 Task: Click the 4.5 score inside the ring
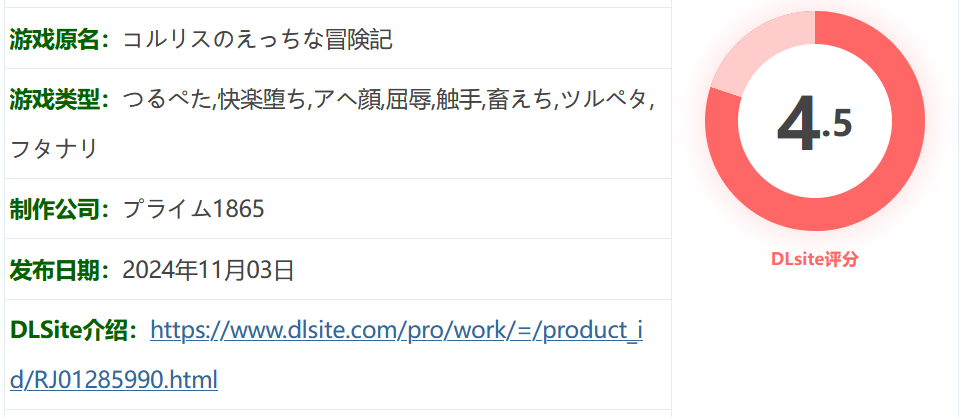pyautogui.click(x=814, y=126)
